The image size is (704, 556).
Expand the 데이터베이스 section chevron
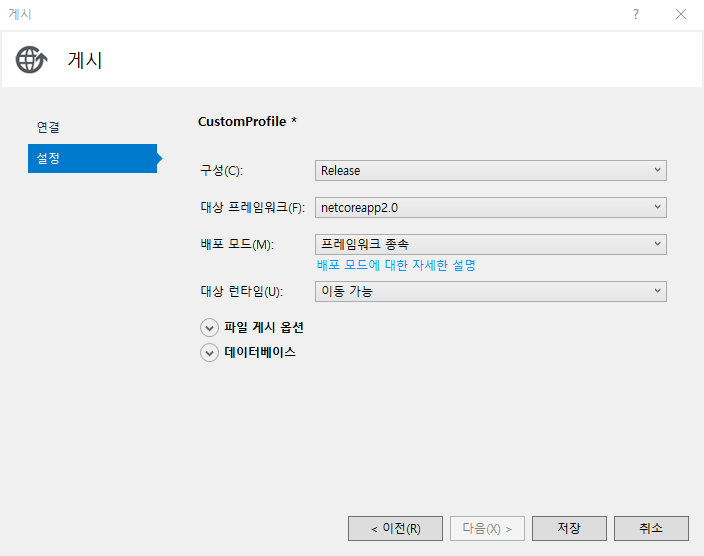click(x=209, y=353)
